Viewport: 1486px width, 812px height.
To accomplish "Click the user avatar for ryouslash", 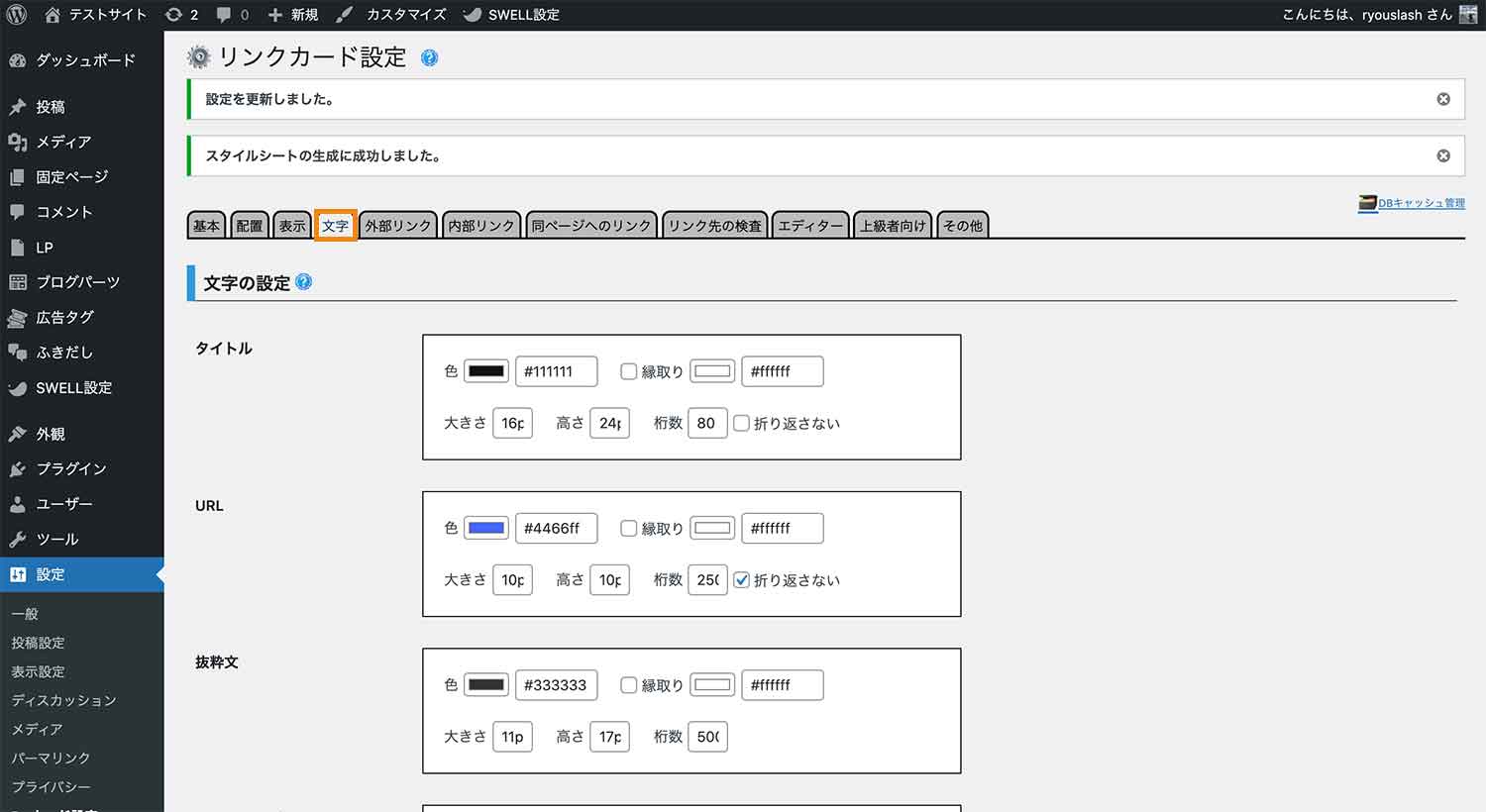I will (x=1467, y=15).
